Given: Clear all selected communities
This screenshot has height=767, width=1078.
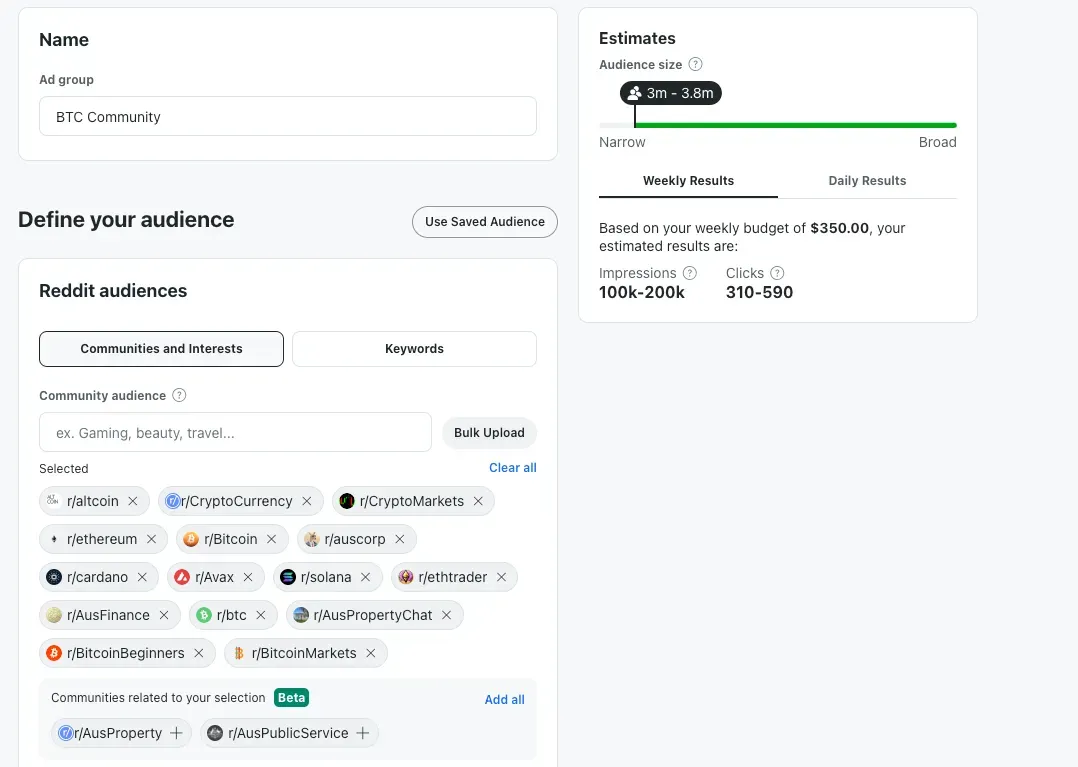Looking at the screenshot, I should 513,467.
